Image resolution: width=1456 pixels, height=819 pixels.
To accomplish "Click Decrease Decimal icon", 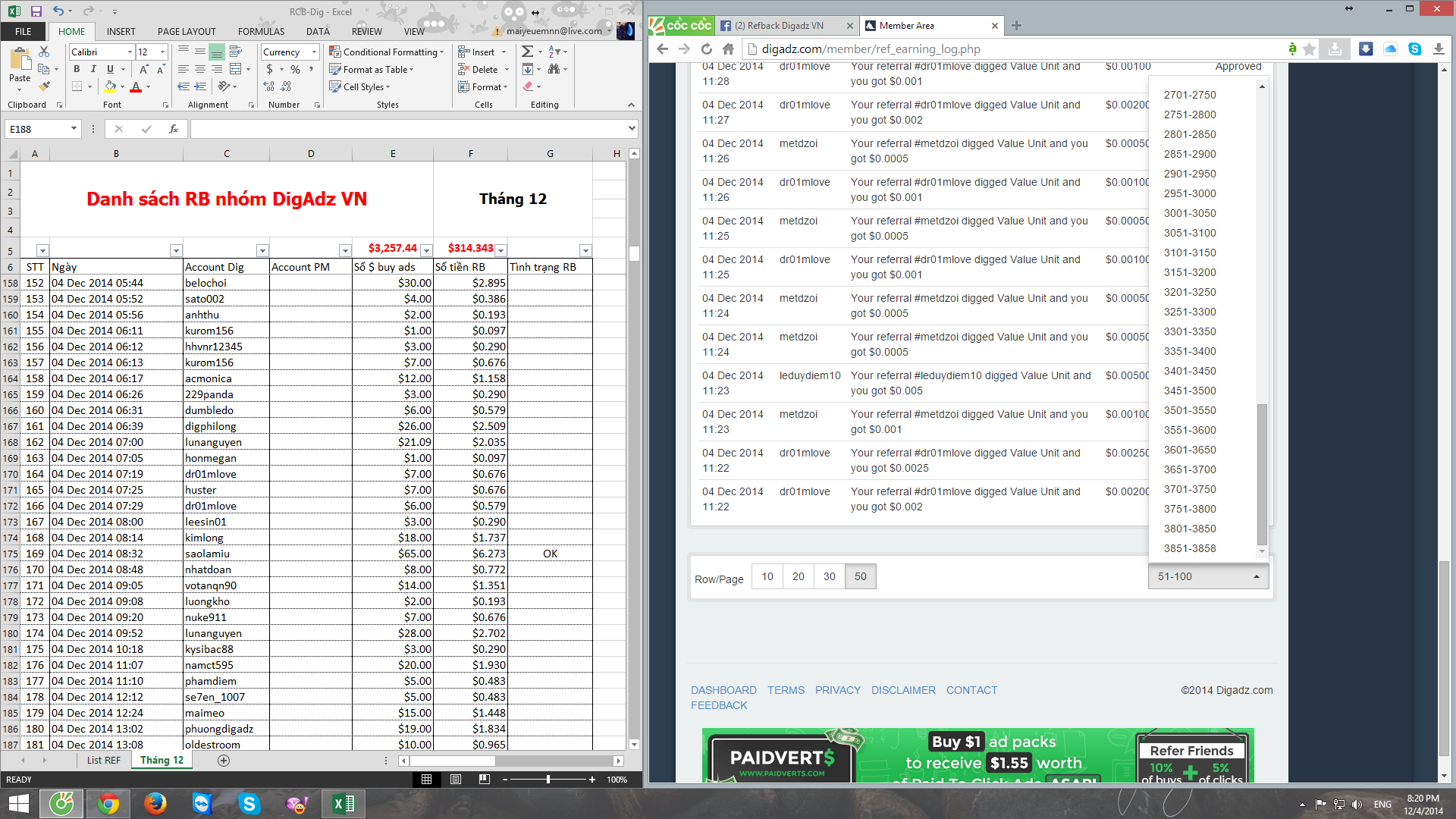I will pos(287,86).
